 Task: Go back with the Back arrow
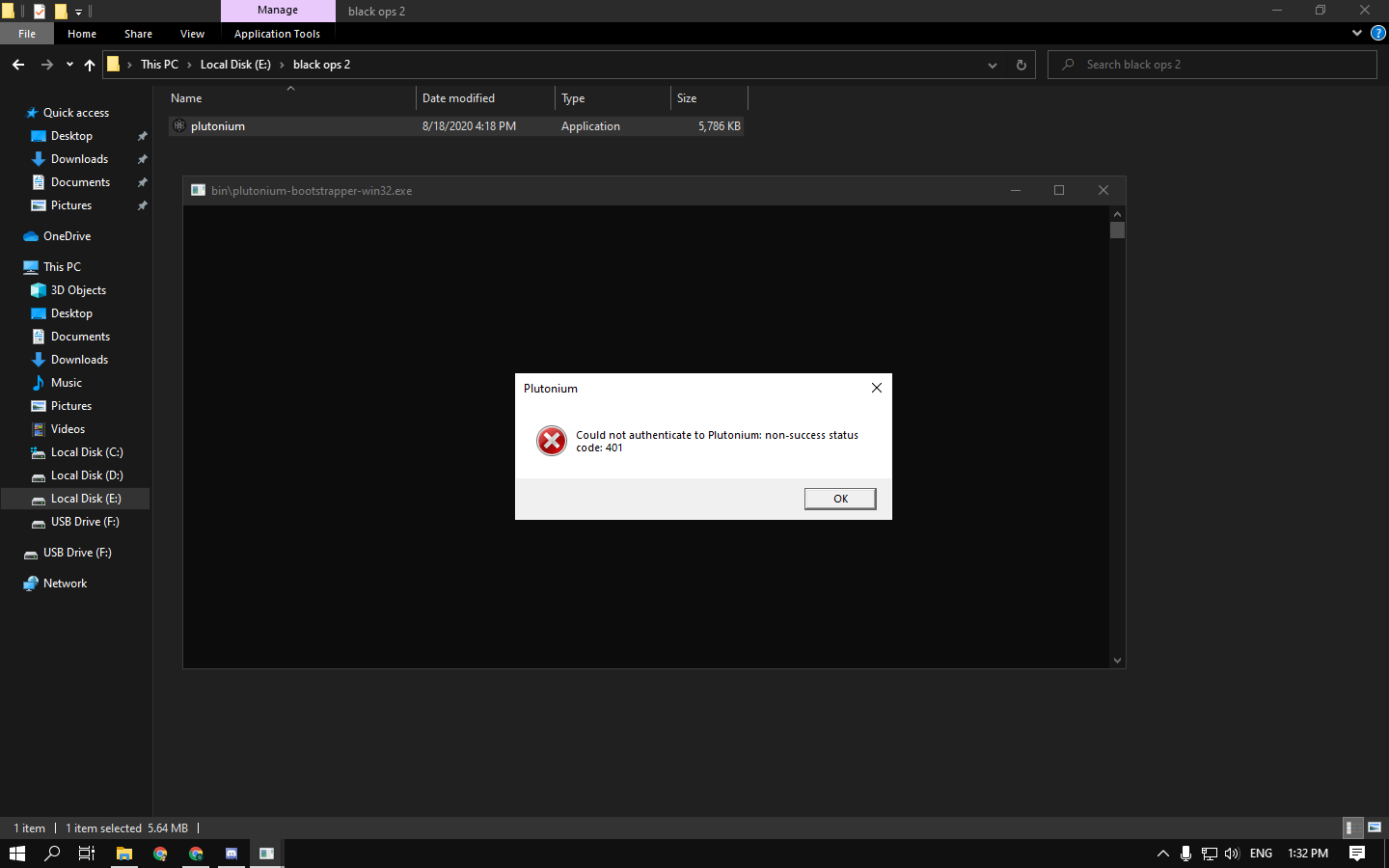click(18, 65)
